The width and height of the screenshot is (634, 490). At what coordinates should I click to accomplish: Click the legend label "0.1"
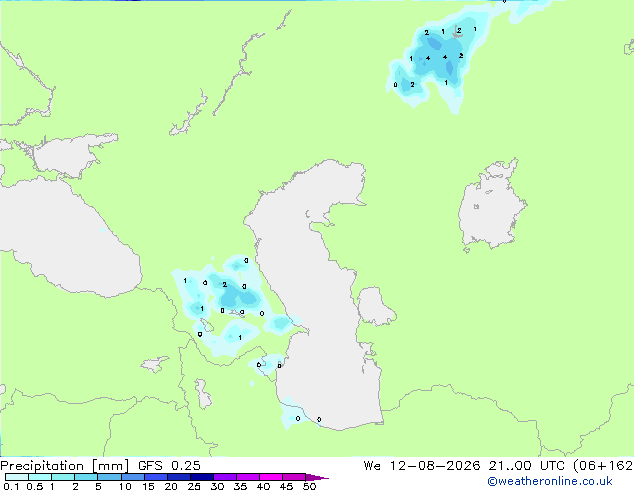pos(12,486)
